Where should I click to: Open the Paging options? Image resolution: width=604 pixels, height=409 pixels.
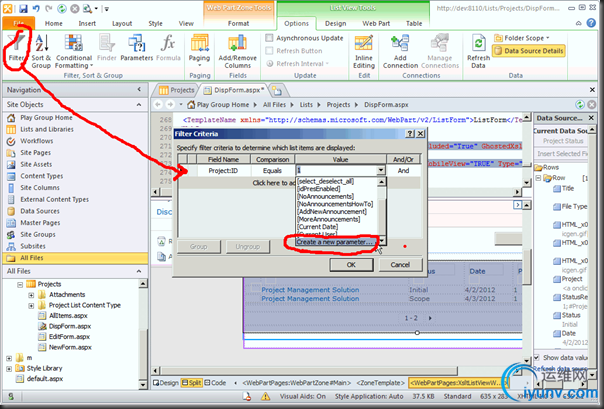[x=199, y=50]
